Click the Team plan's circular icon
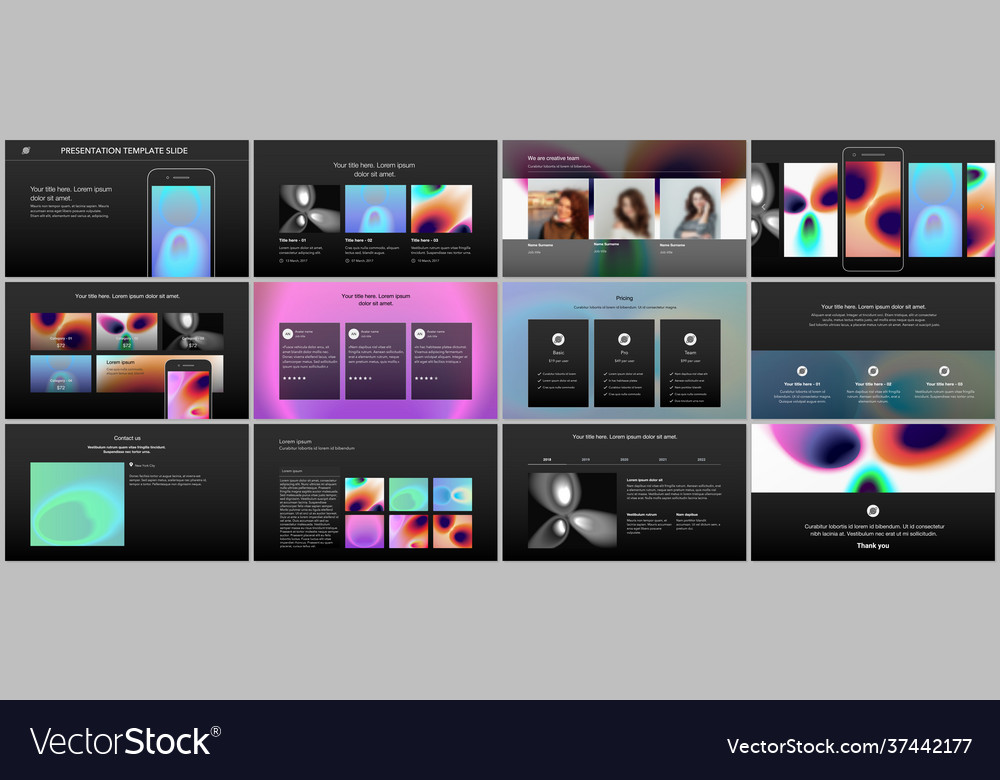Image resolution: width=1000 pixels, height=780 pixels. pos(690,339)
